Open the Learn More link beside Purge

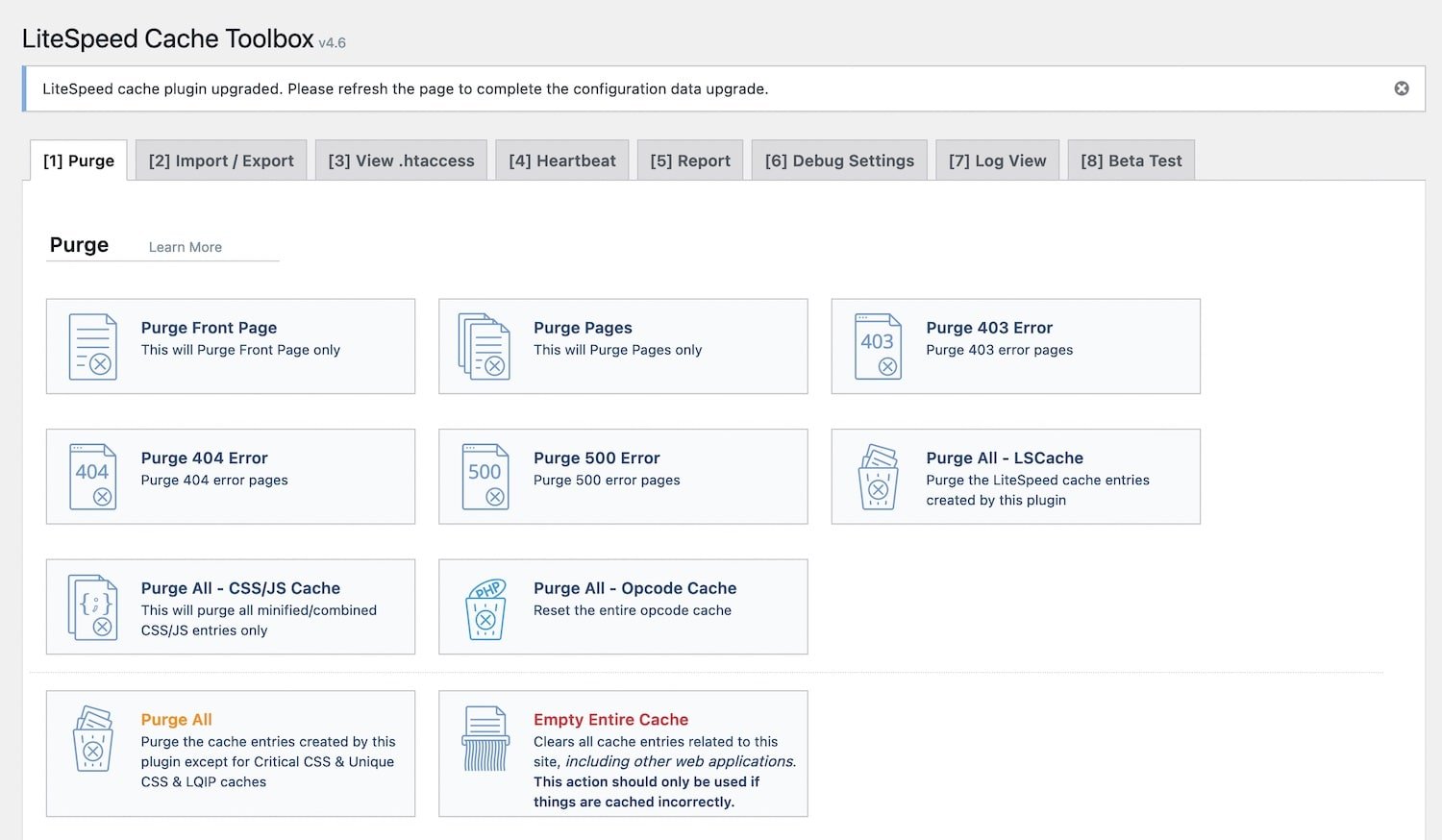click(186, 247)
